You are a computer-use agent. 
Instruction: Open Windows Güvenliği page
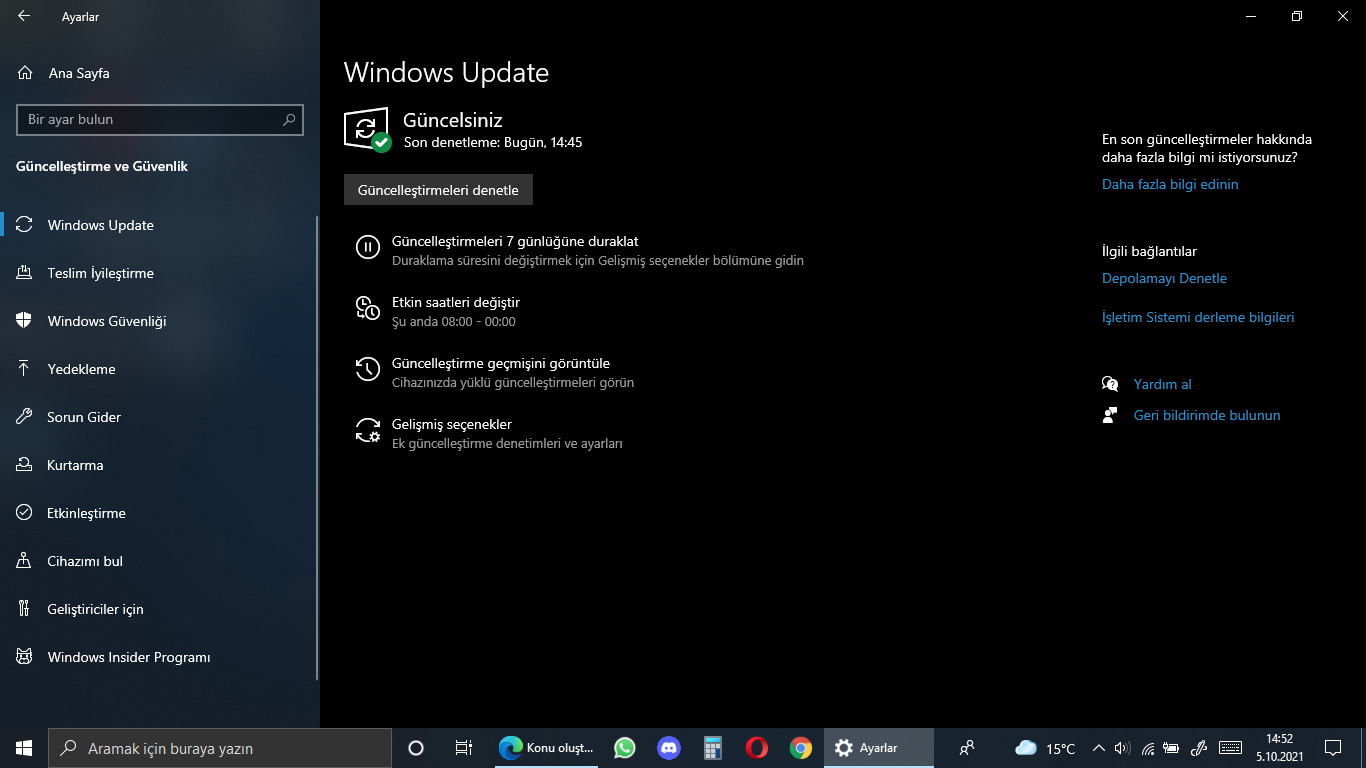click(x=160, y=321)
